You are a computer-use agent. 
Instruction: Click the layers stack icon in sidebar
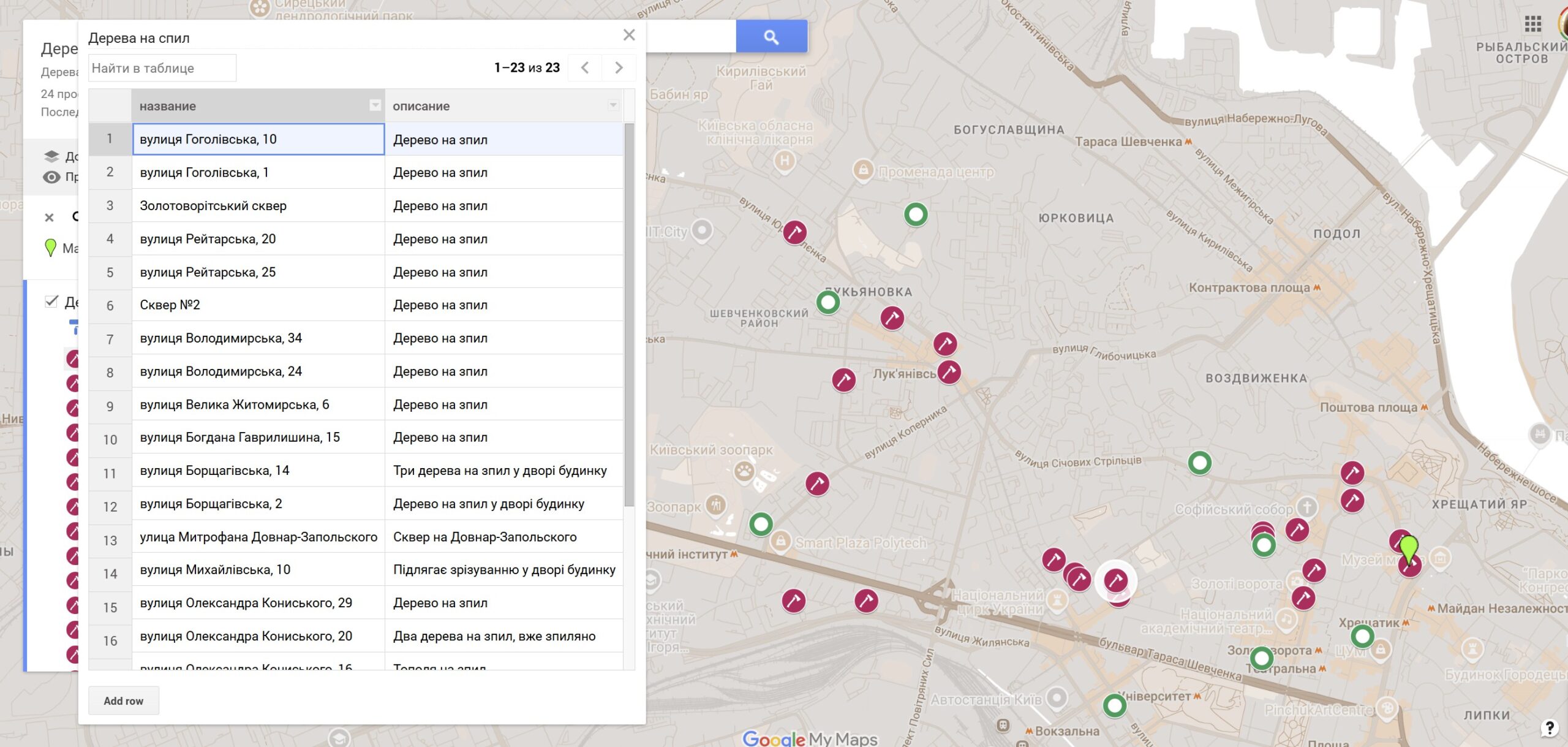tap(51, 156)
